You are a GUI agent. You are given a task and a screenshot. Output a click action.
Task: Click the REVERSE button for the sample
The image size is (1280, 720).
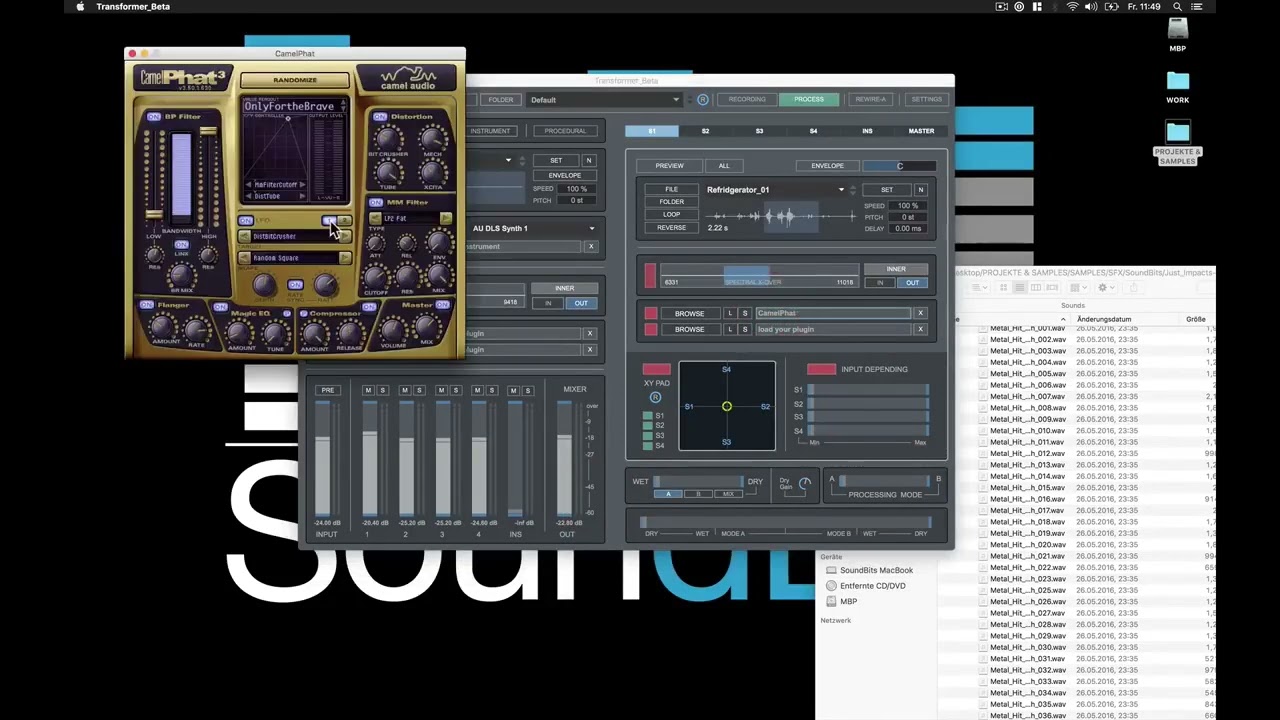pos(672,228)
